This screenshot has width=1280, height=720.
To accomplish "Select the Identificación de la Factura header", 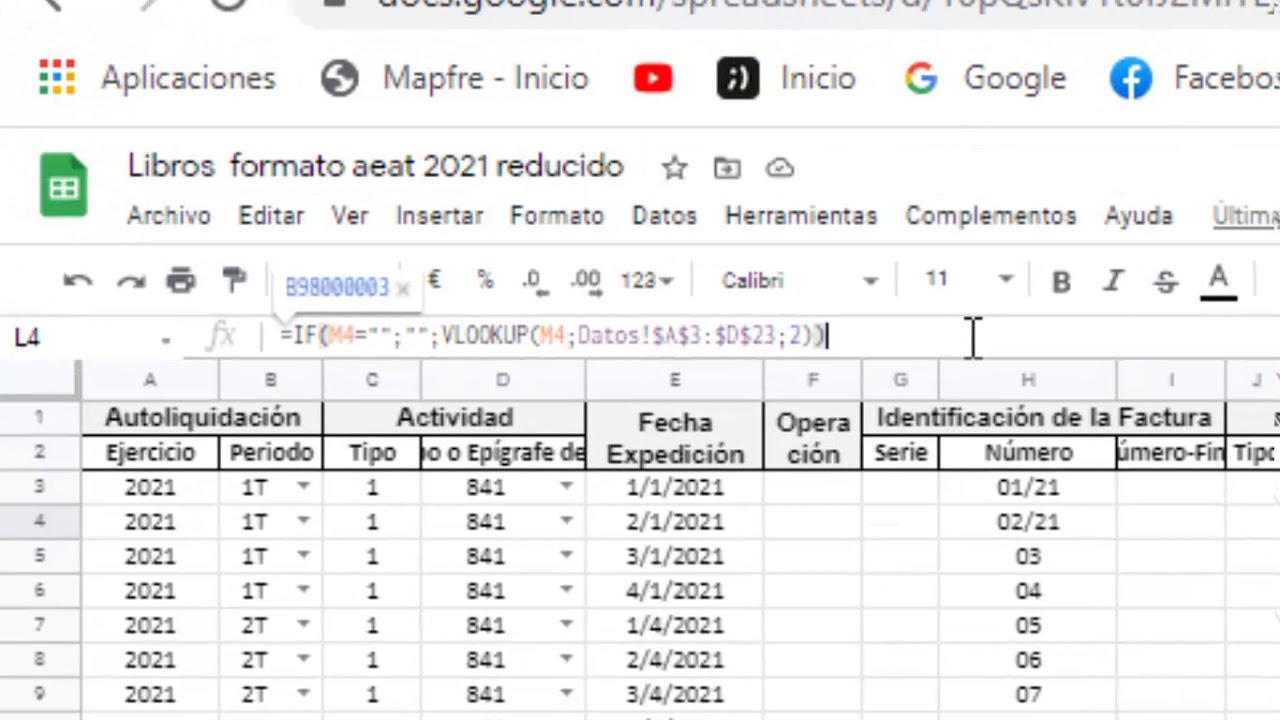I will pos(1044,418).
